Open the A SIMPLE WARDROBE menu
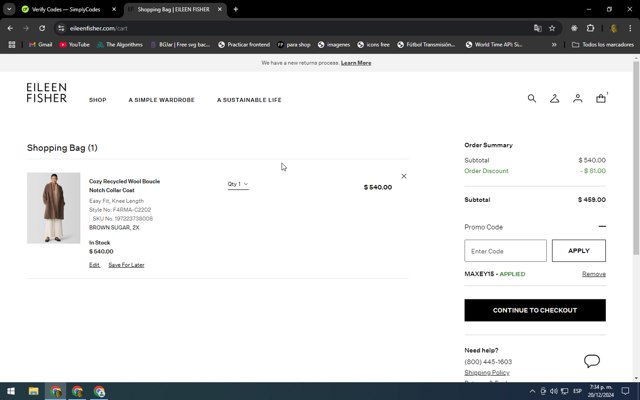Screen dimensions: 640x400 click(x=161, y=100)
